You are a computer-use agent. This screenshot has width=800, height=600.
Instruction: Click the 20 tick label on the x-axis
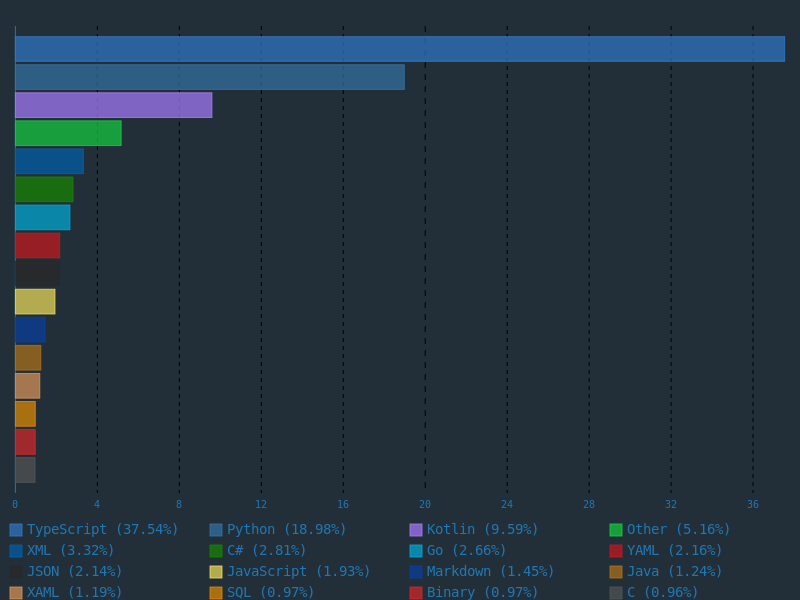(x=425, y=505)
